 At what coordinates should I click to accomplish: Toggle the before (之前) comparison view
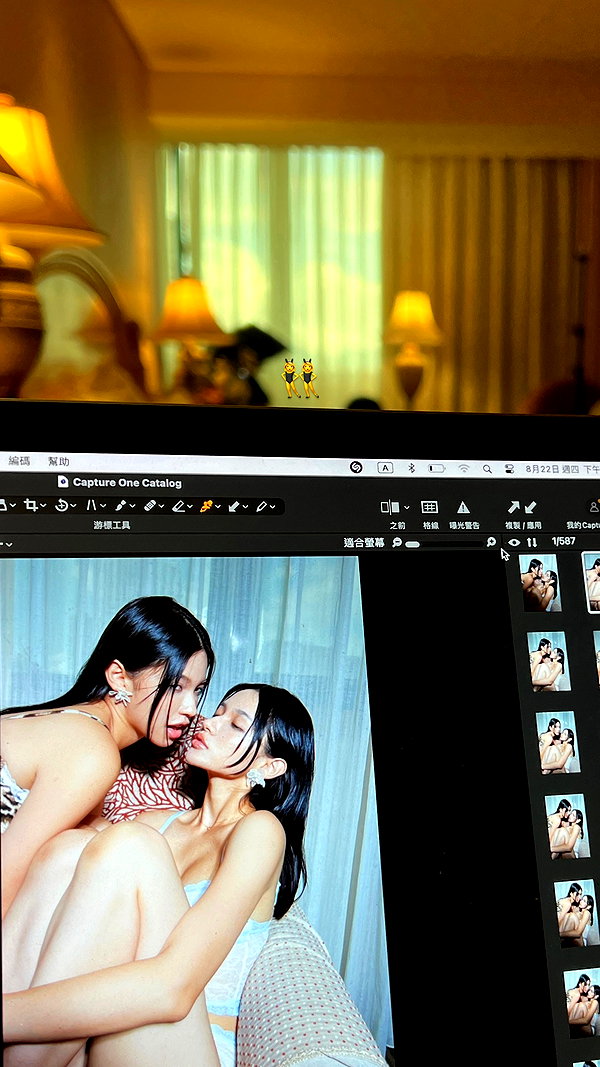point(390,507)
